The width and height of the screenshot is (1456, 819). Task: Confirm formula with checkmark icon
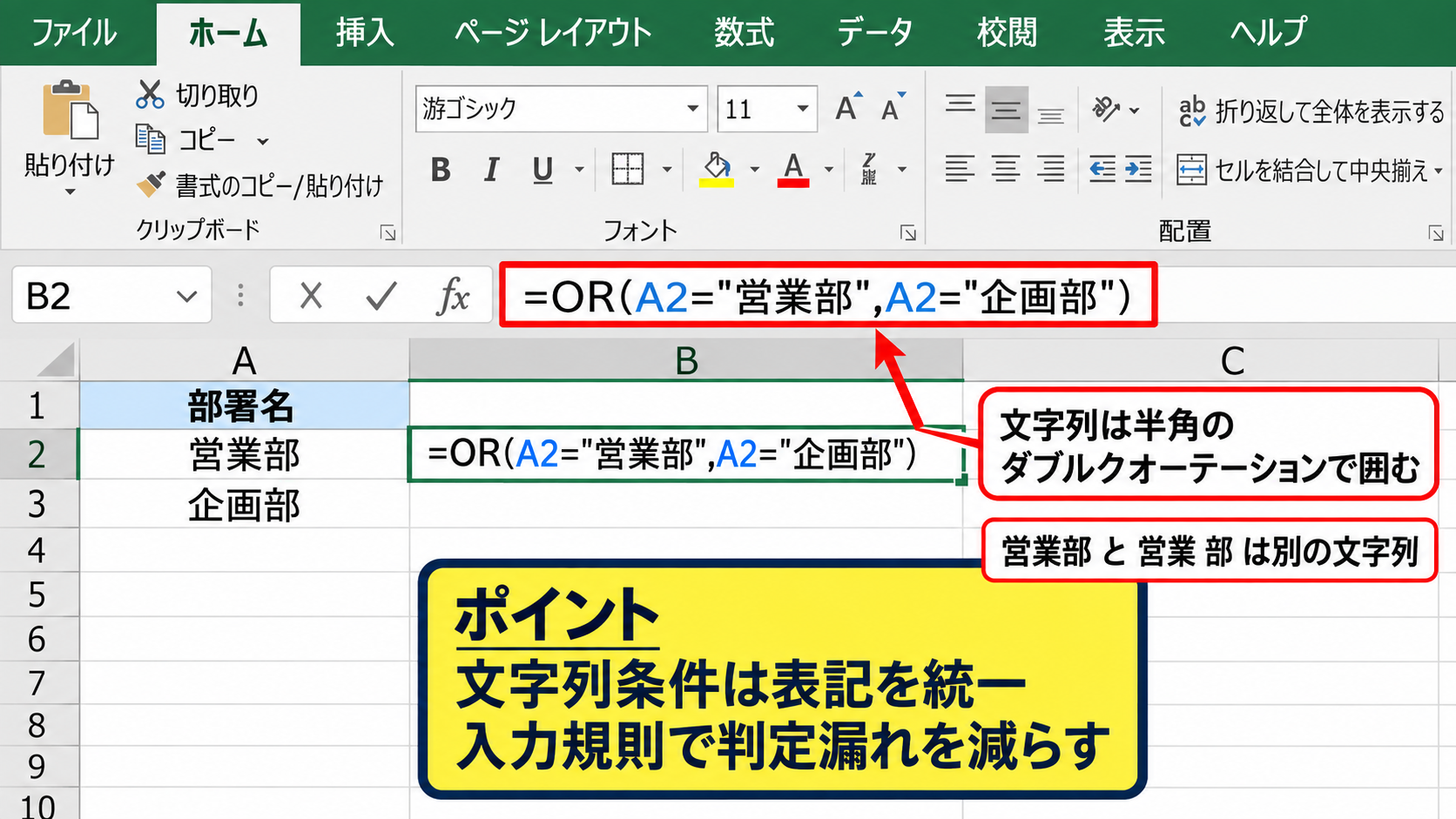tap(381, 297)
